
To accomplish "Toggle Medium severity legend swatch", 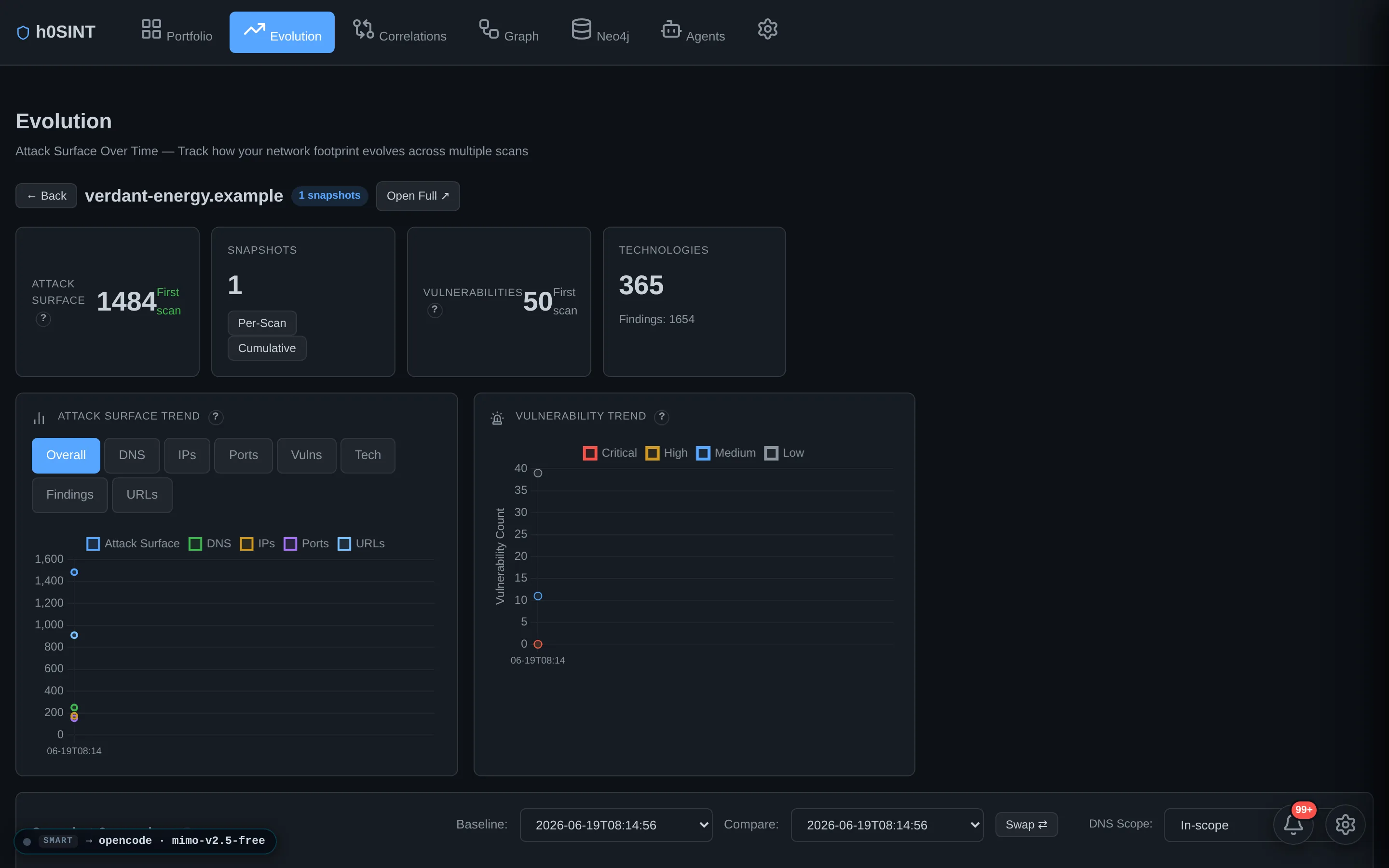I will tap(703, 453).
